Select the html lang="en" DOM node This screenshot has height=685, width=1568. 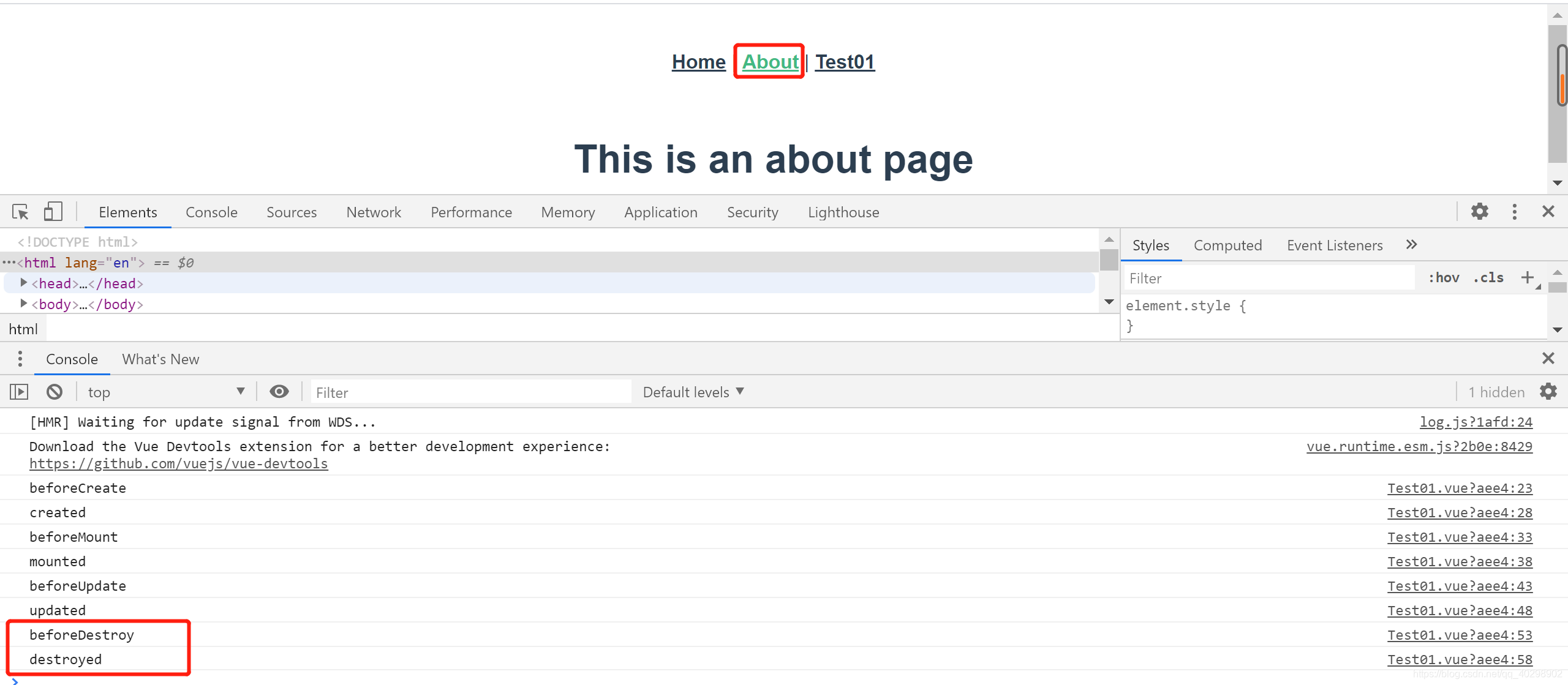549,262
